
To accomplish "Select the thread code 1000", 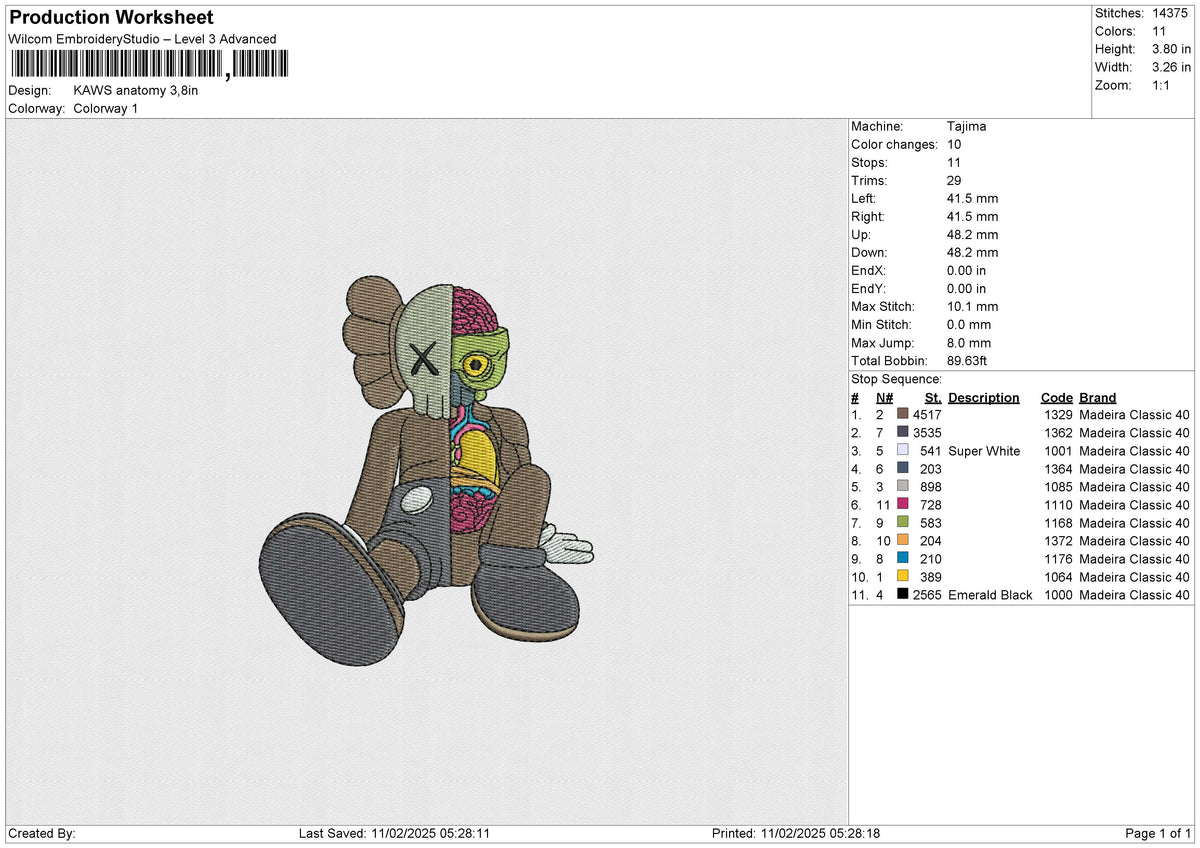I will [1058, 595].
